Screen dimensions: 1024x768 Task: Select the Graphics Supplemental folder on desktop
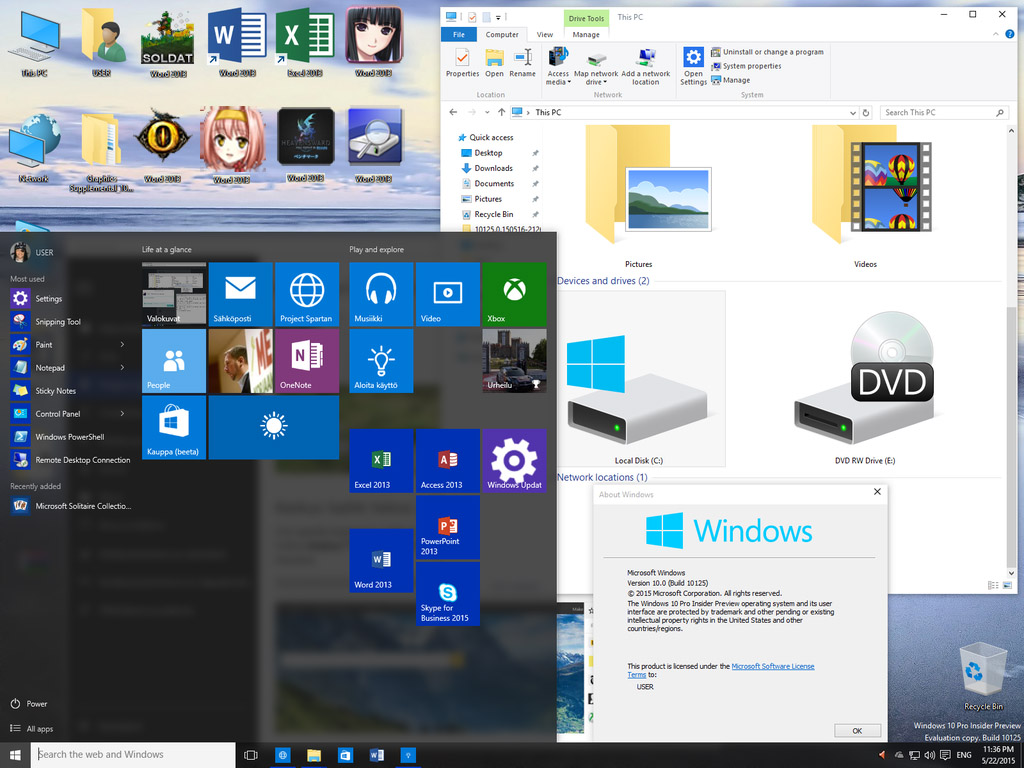[x=101, y=152]
